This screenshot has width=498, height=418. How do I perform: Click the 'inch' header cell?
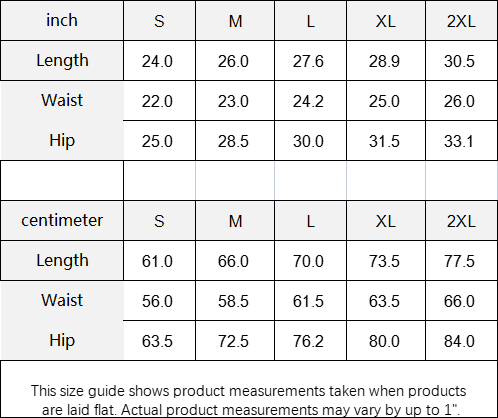coord(62,21)
